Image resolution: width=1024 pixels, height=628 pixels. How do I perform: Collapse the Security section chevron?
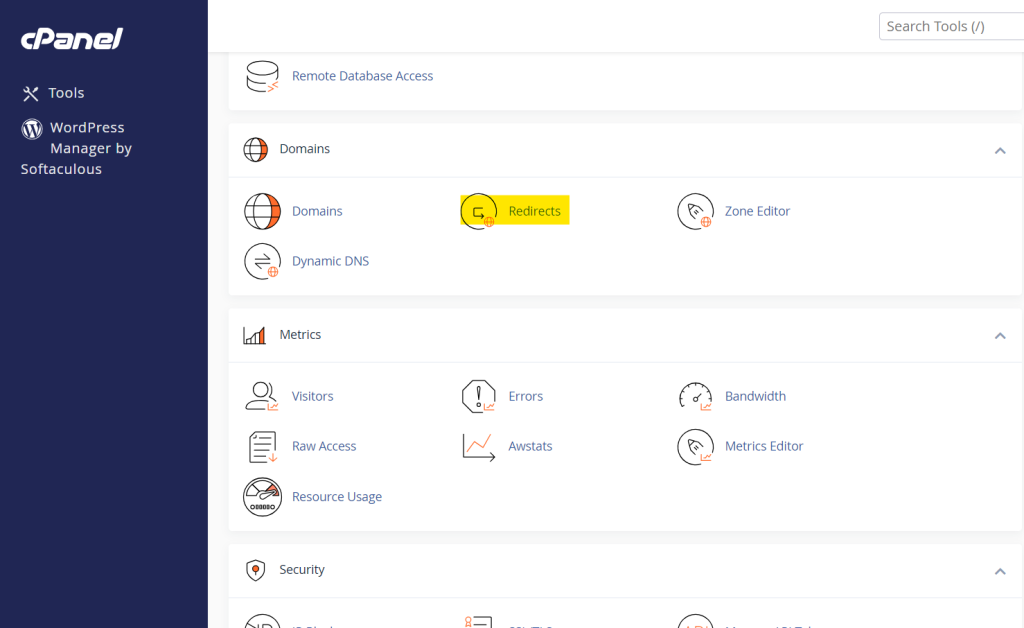pyautogui.click(x=999, y=570)
